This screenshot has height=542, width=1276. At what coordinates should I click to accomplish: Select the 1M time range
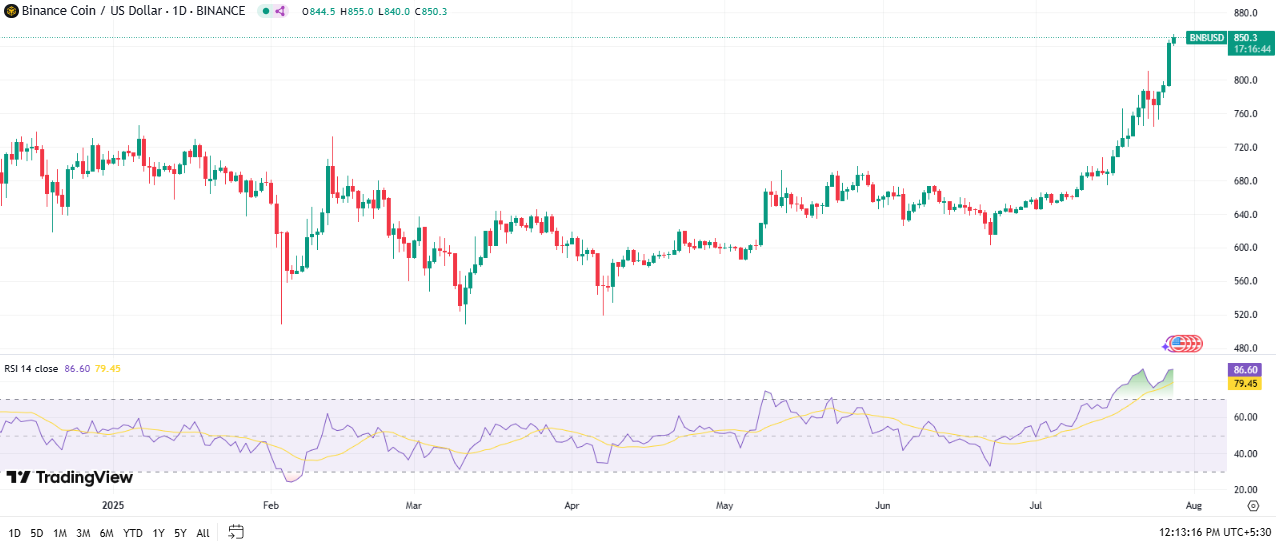(60, 533)
